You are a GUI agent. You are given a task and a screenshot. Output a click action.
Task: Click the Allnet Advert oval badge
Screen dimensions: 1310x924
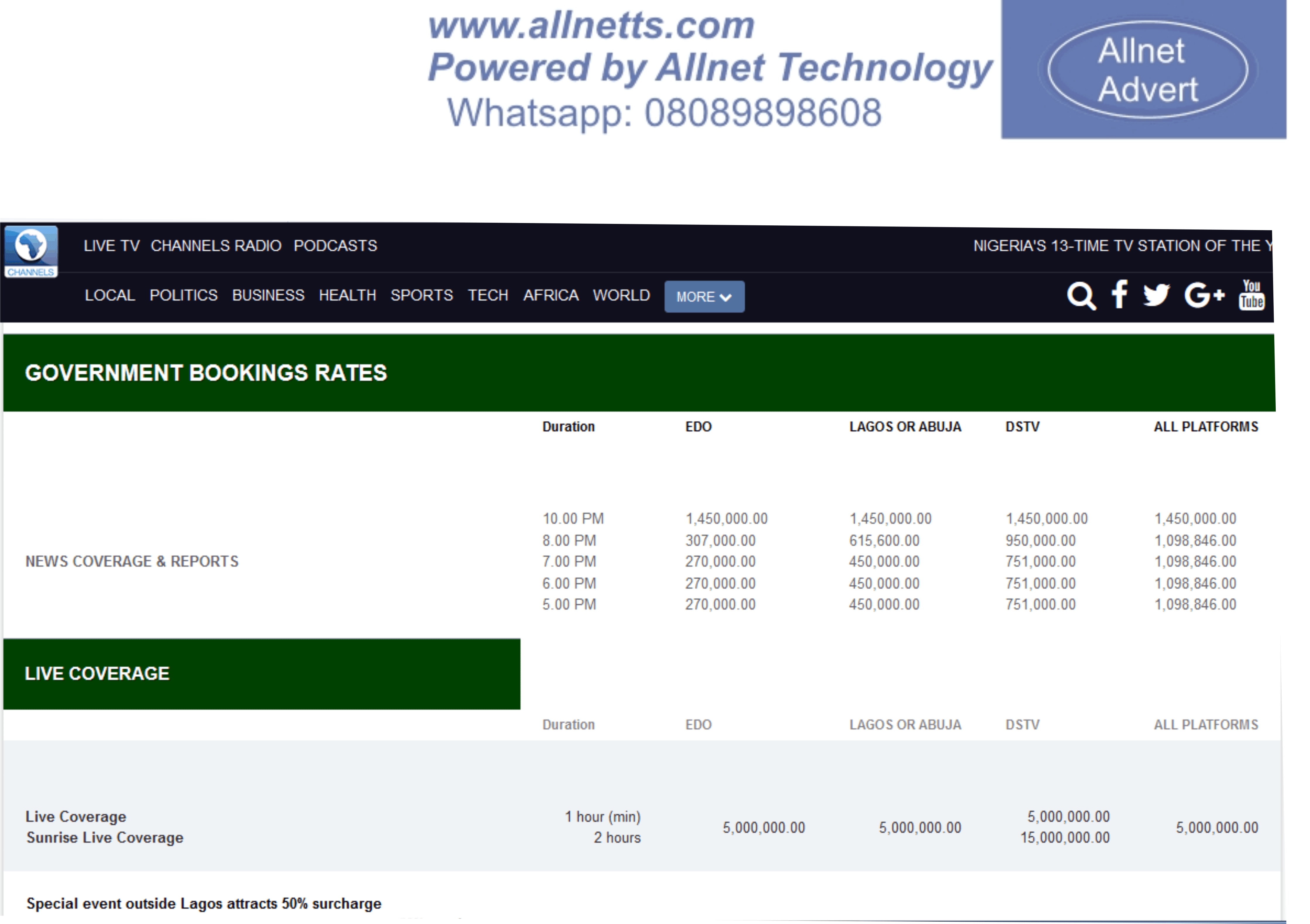tap(1147, 70)
